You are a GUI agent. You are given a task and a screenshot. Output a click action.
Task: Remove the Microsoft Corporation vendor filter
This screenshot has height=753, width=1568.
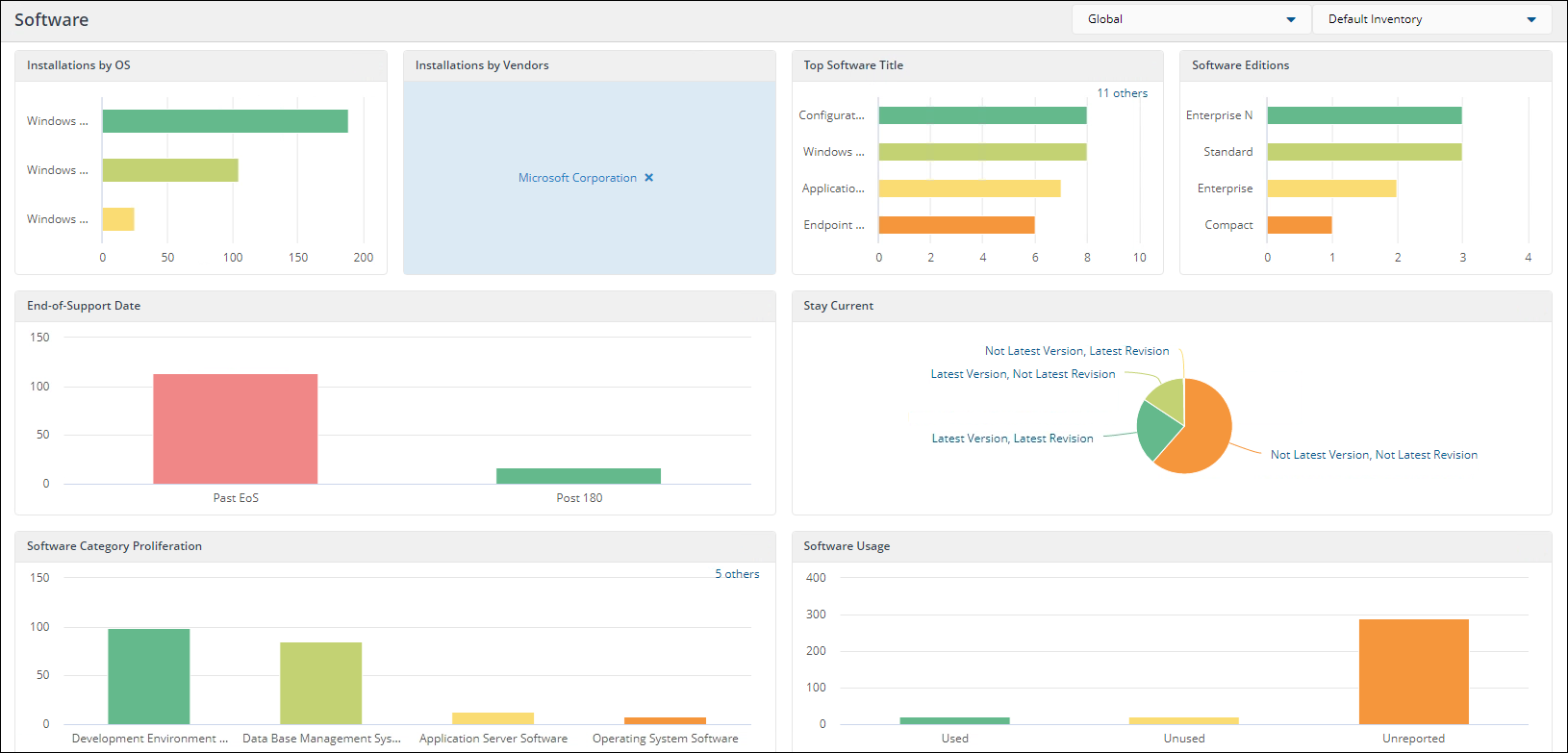[x=649, y=178]
